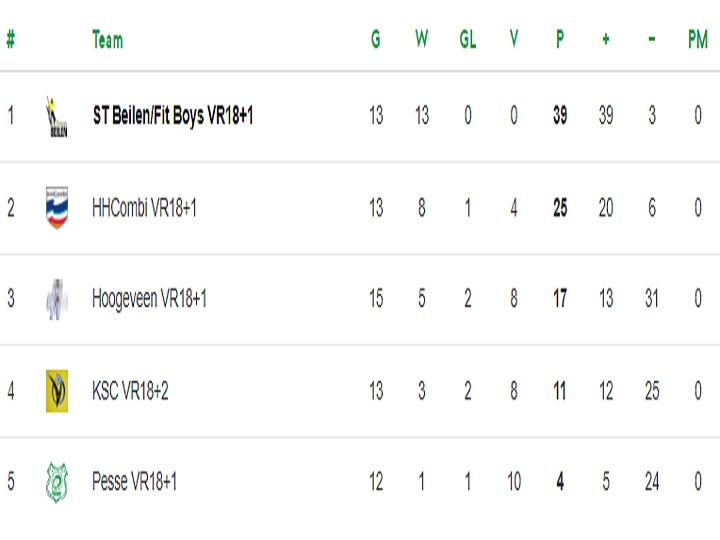
Task: Open the KSC VR18+2 team page
Action: (x=130, y=391)
